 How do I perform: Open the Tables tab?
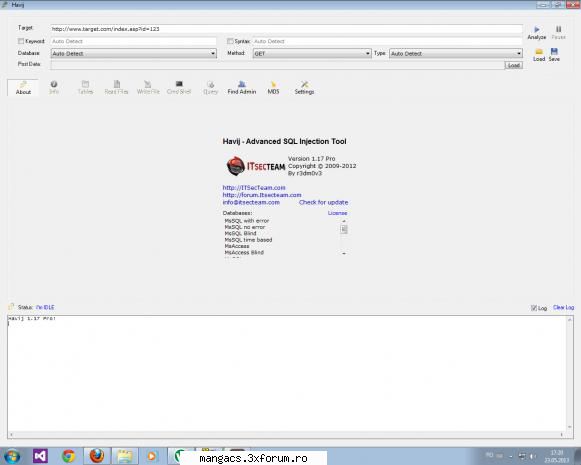click(x=85, y=88)
